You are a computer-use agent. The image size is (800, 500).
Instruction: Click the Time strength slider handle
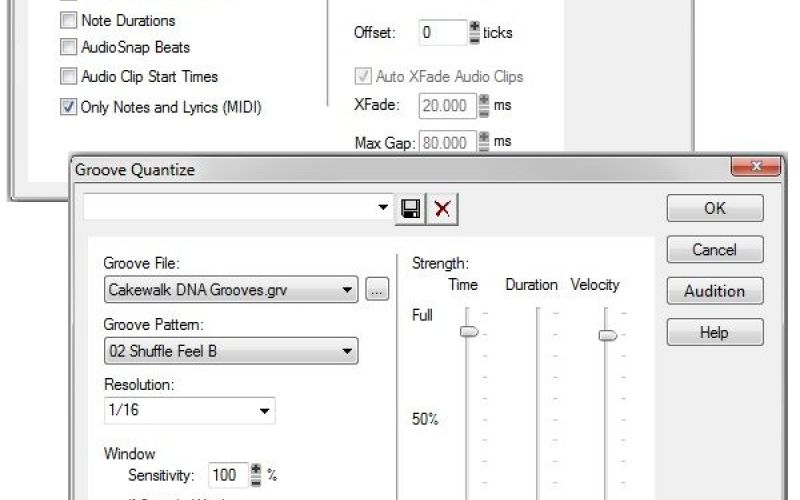pyautogui.click(x=468, y=331)
